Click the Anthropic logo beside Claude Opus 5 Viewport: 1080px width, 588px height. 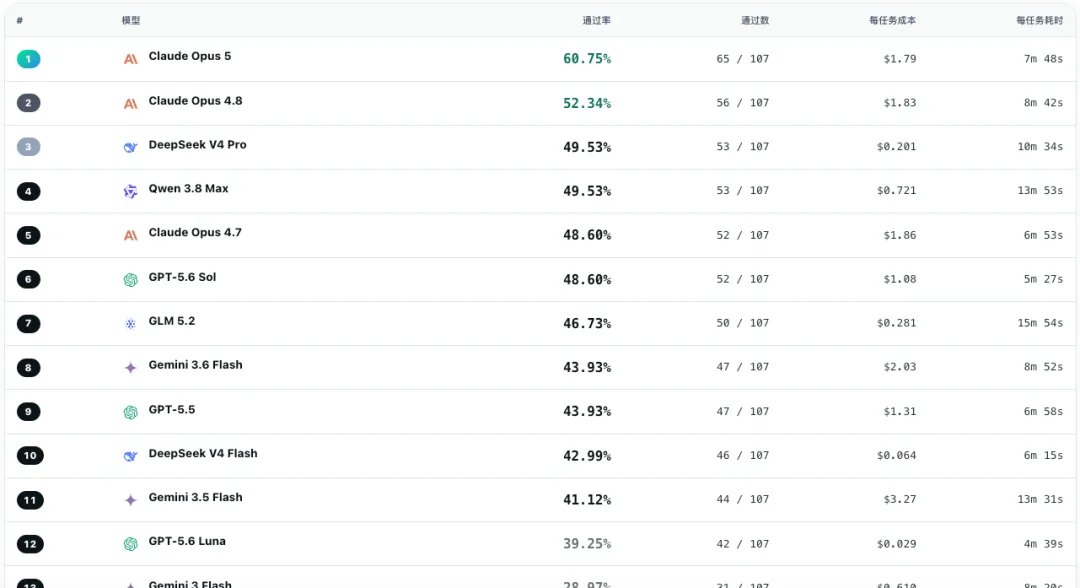coord(130,59)
